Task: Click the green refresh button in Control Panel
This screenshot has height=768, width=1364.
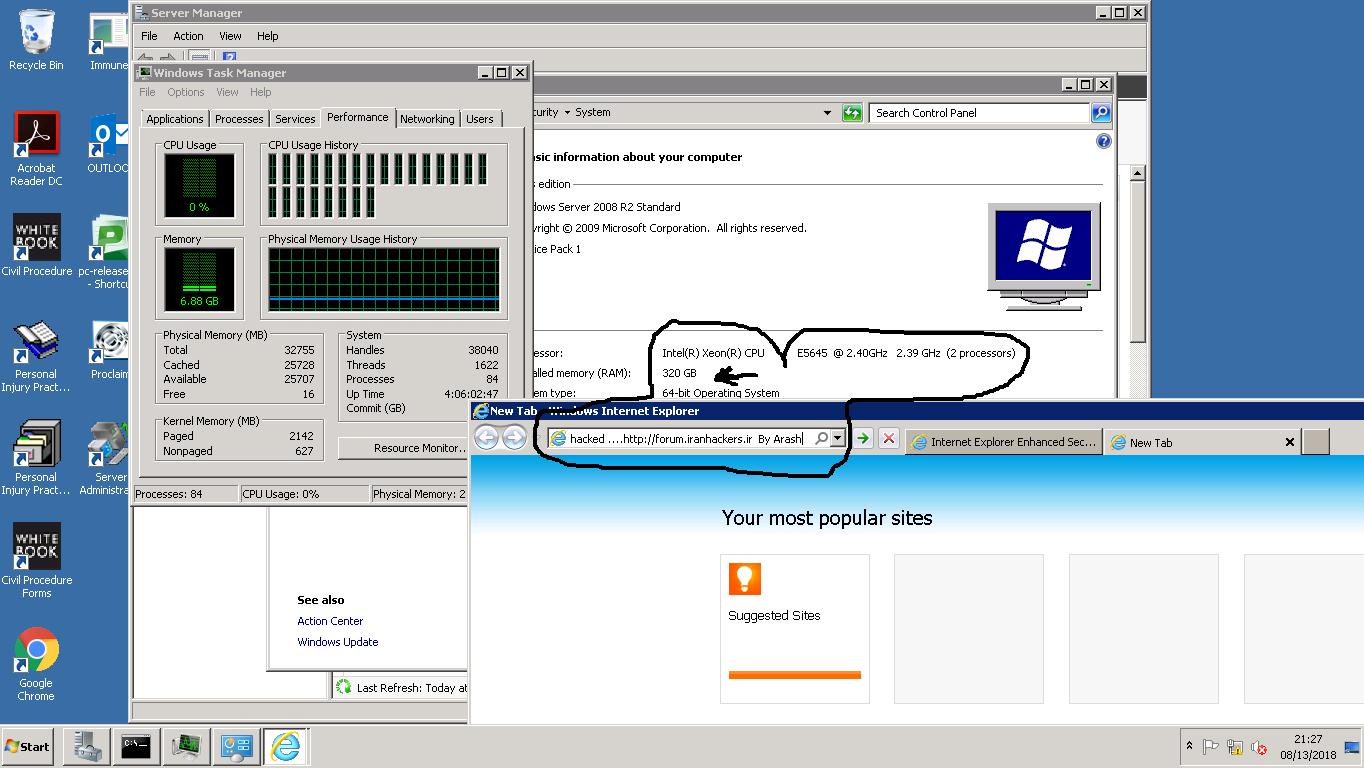Action: point(852,113)
